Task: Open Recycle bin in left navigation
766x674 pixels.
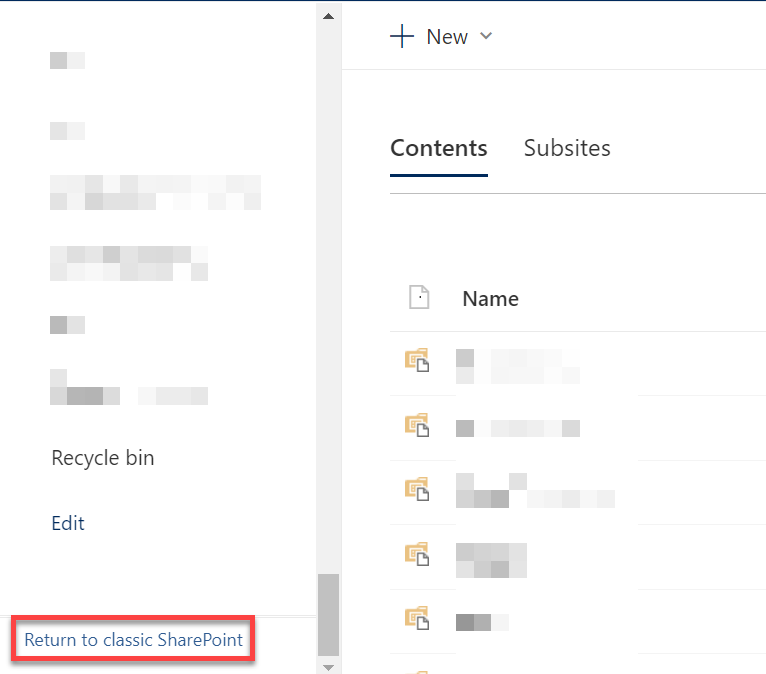Action: 102,458
